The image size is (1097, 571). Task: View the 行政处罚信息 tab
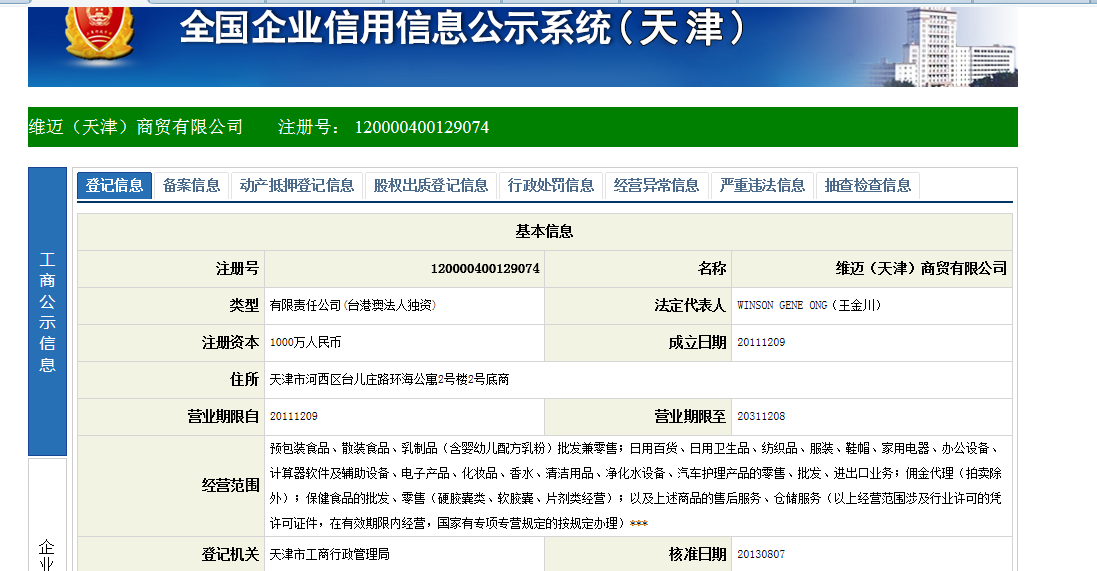[x=551, y=185]
